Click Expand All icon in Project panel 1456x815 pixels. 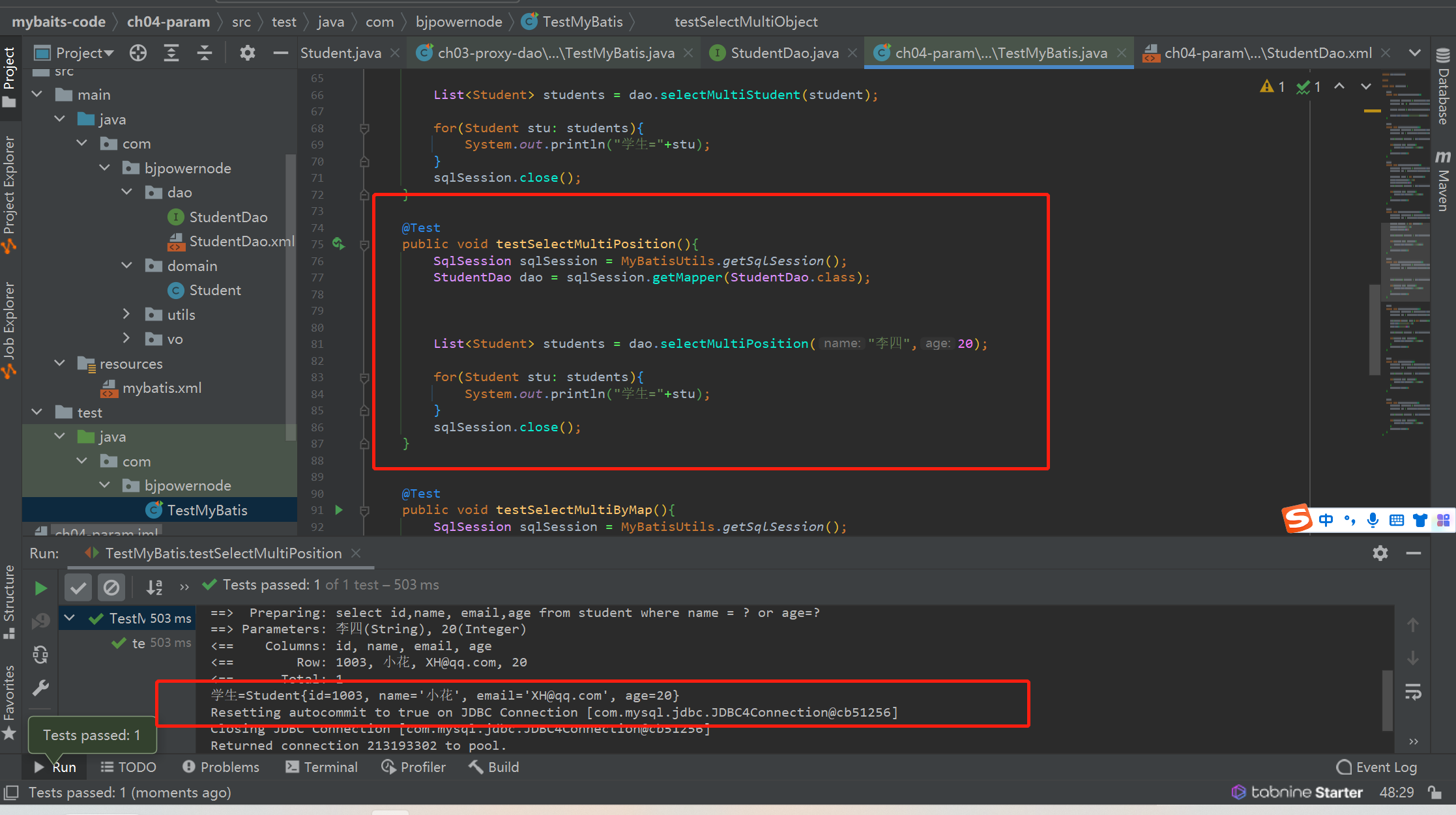coord(171,53)
